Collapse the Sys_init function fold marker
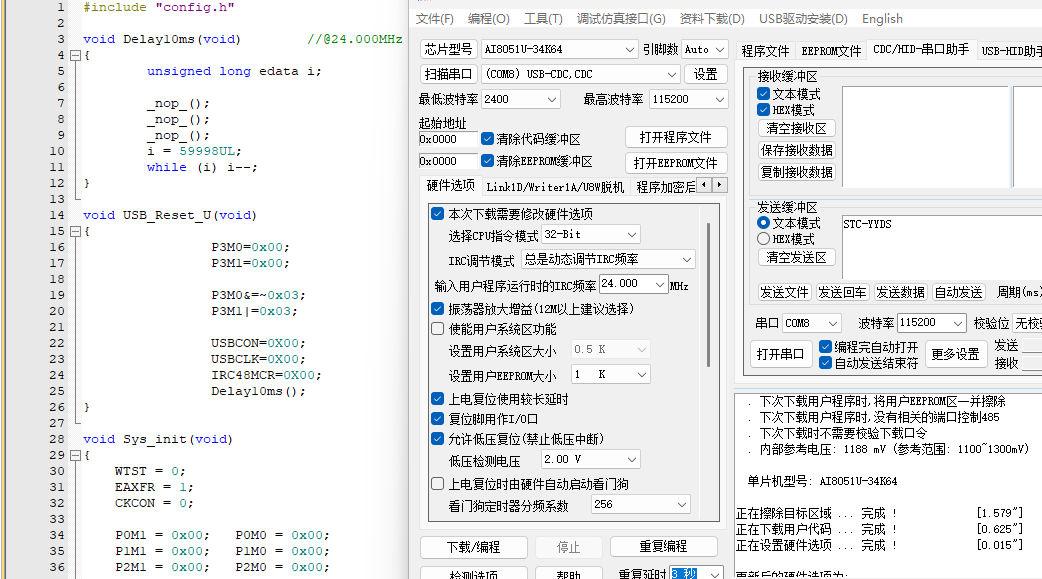The image size is (1042, 579). (x=75, y=455)
